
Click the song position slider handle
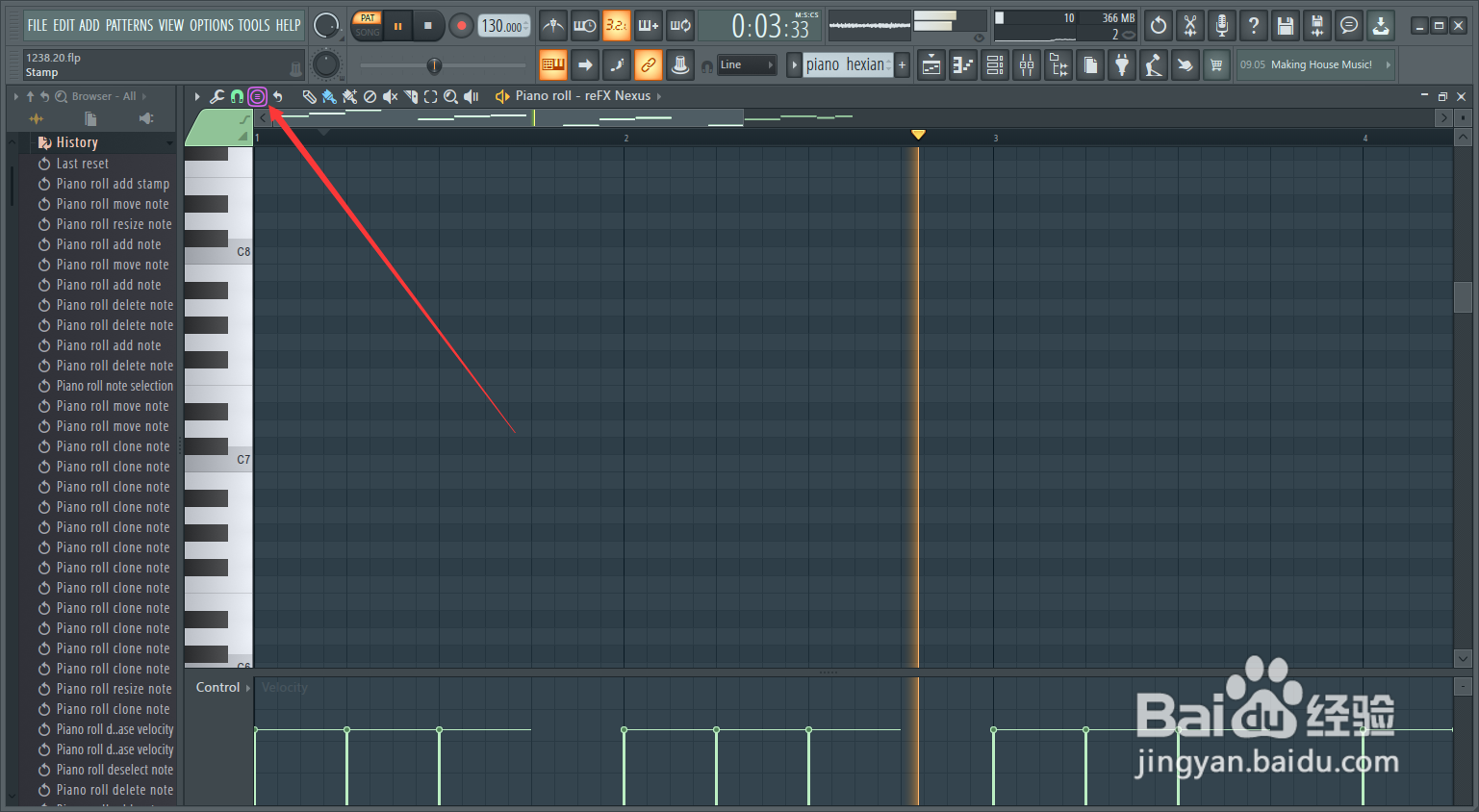tap(434, 65)
